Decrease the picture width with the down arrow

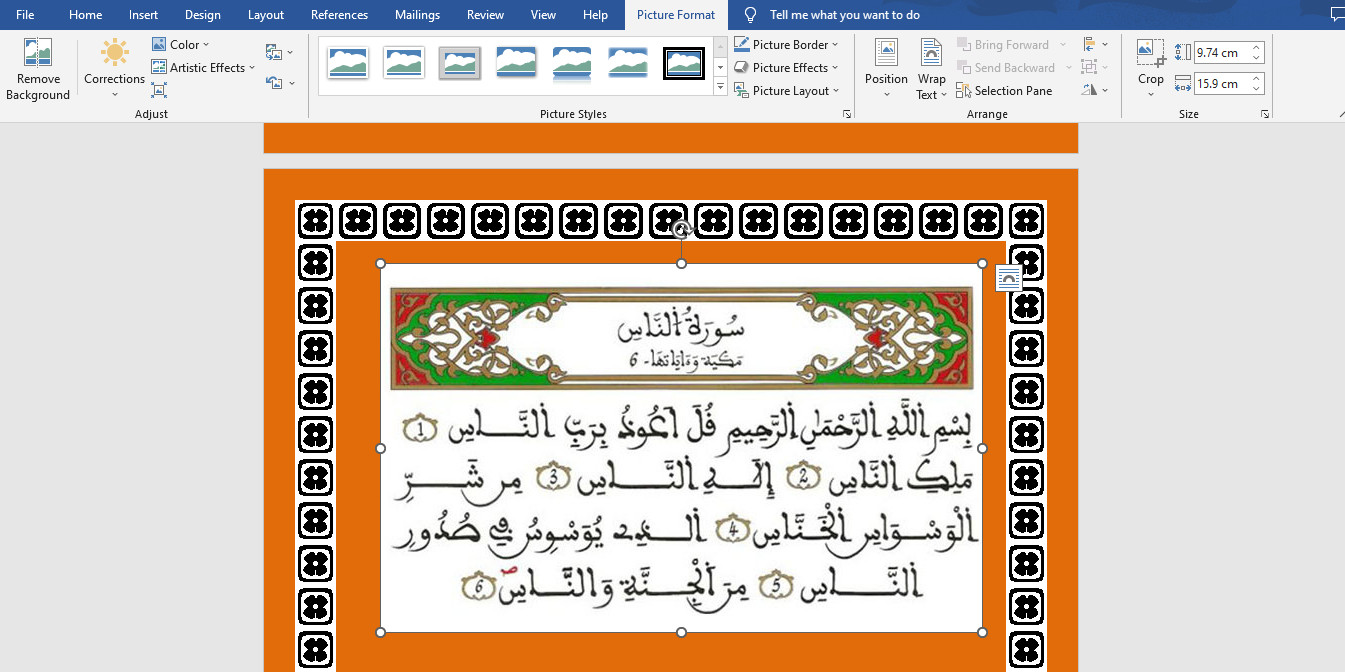tap(1257, 89)
